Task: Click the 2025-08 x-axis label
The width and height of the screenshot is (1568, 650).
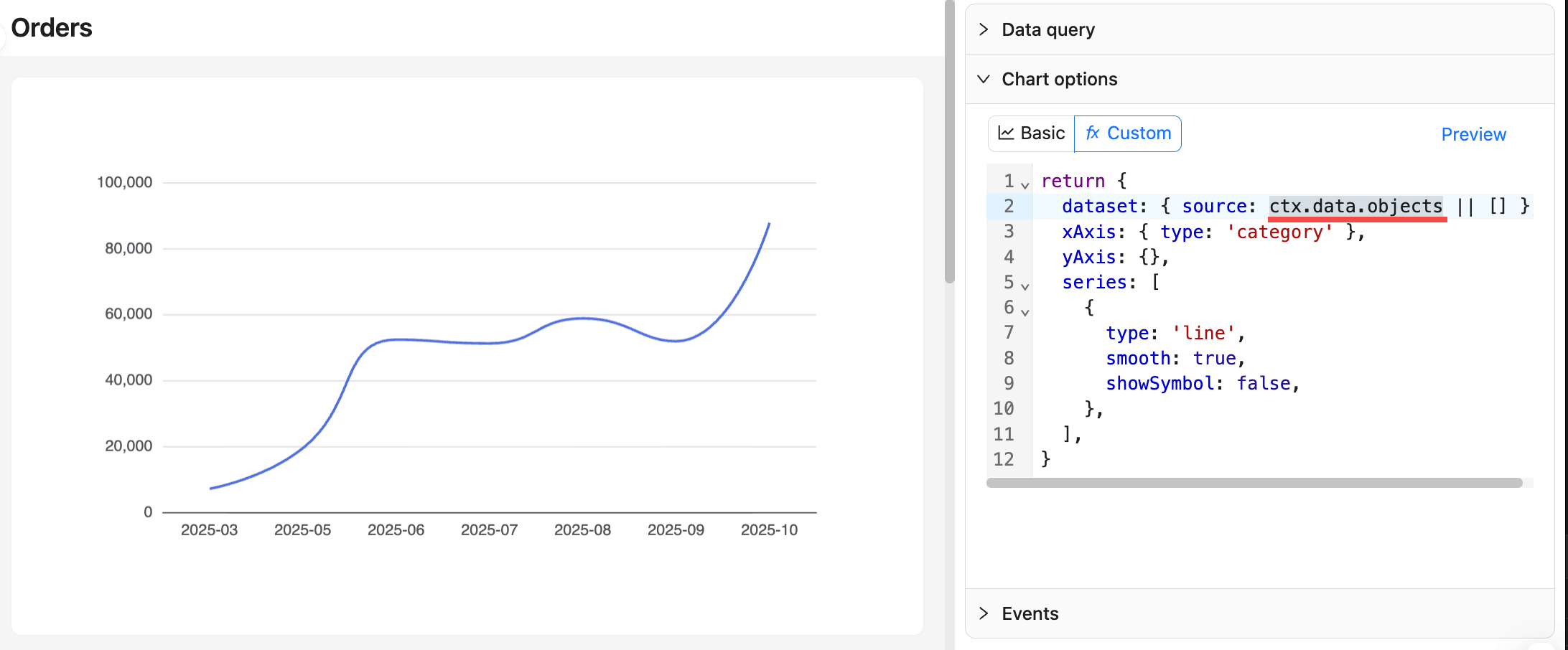Action: tap(582, 530)
